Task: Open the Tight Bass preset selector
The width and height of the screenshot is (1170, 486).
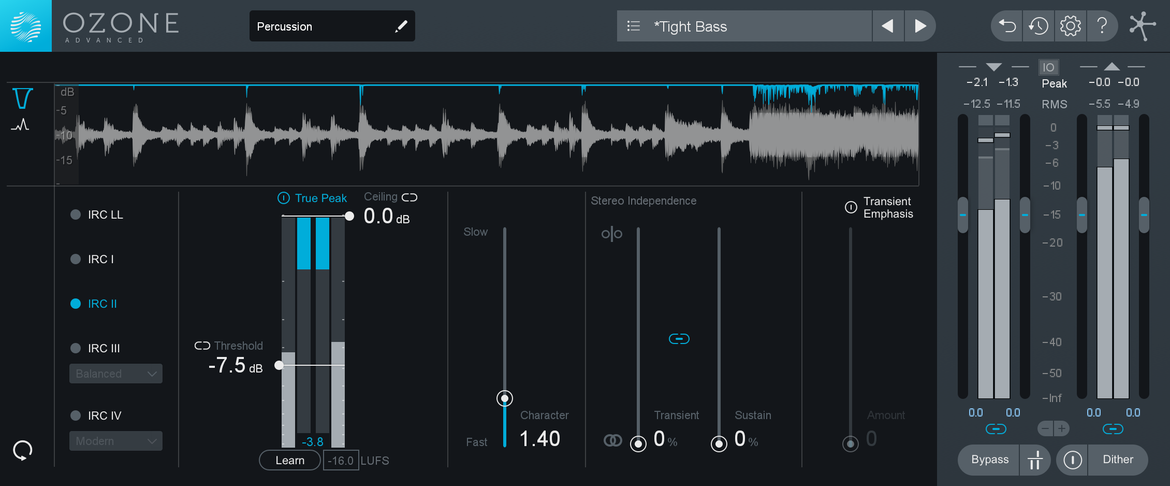Action: click(745, 26)
